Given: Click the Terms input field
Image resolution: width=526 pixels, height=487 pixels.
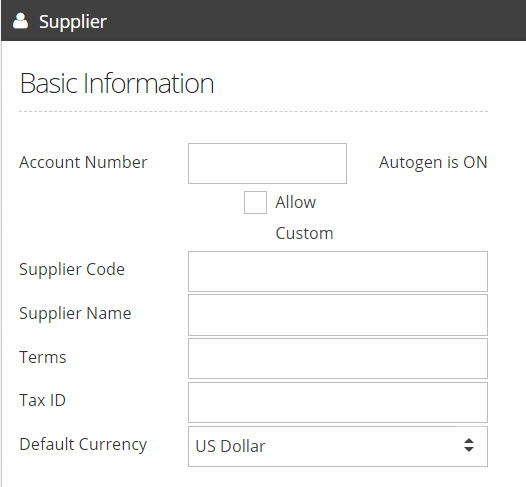Looking at the screenshot, I should tap(338, 359).
